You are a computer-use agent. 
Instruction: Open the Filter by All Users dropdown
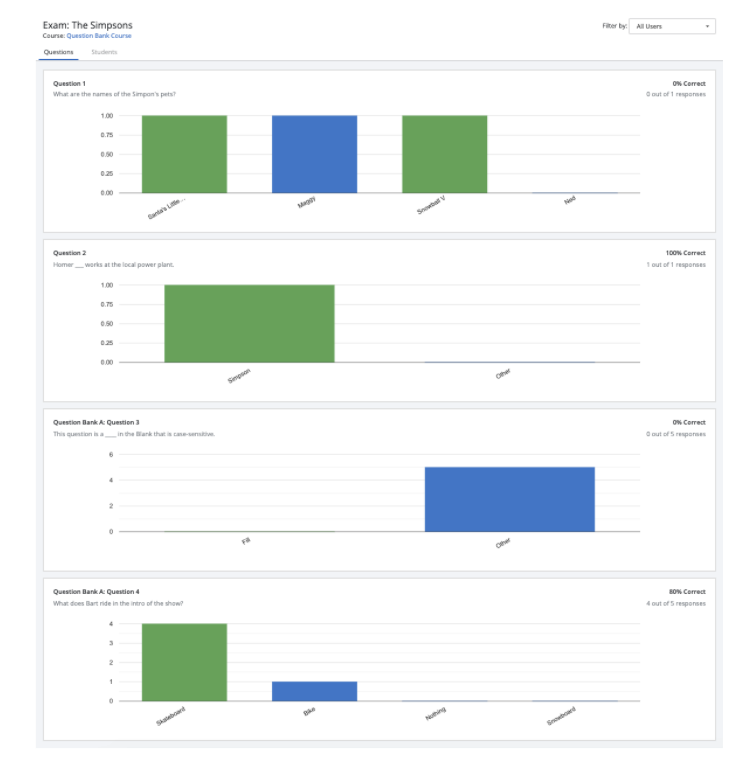[673, 26]
